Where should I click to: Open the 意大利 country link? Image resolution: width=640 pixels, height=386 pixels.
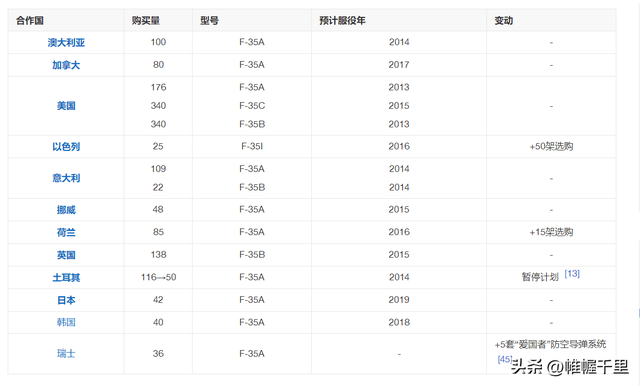click(x=66, y=178)
